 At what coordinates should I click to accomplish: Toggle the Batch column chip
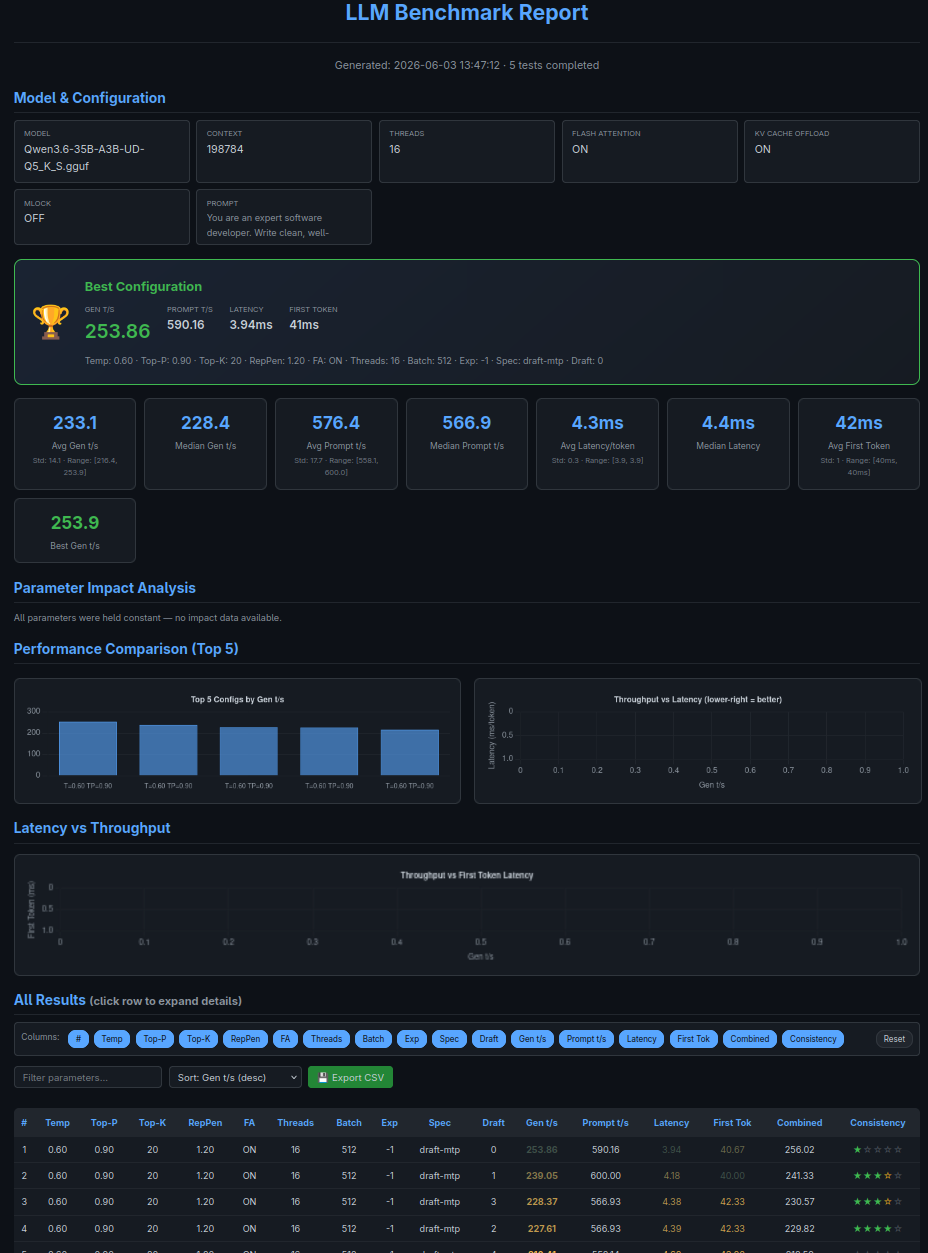[373, 1039]
